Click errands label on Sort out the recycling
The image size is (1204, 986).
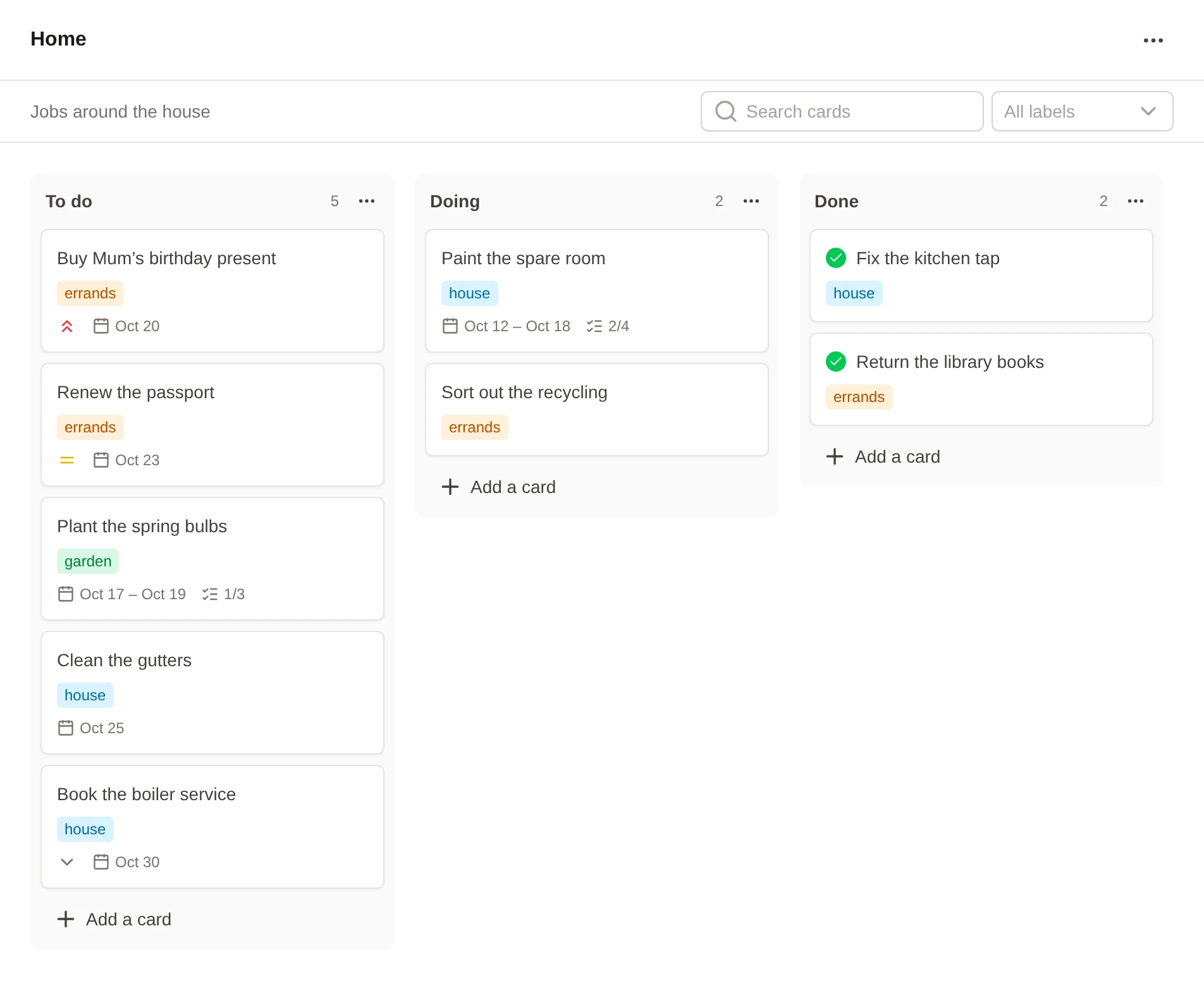point(475,427)
